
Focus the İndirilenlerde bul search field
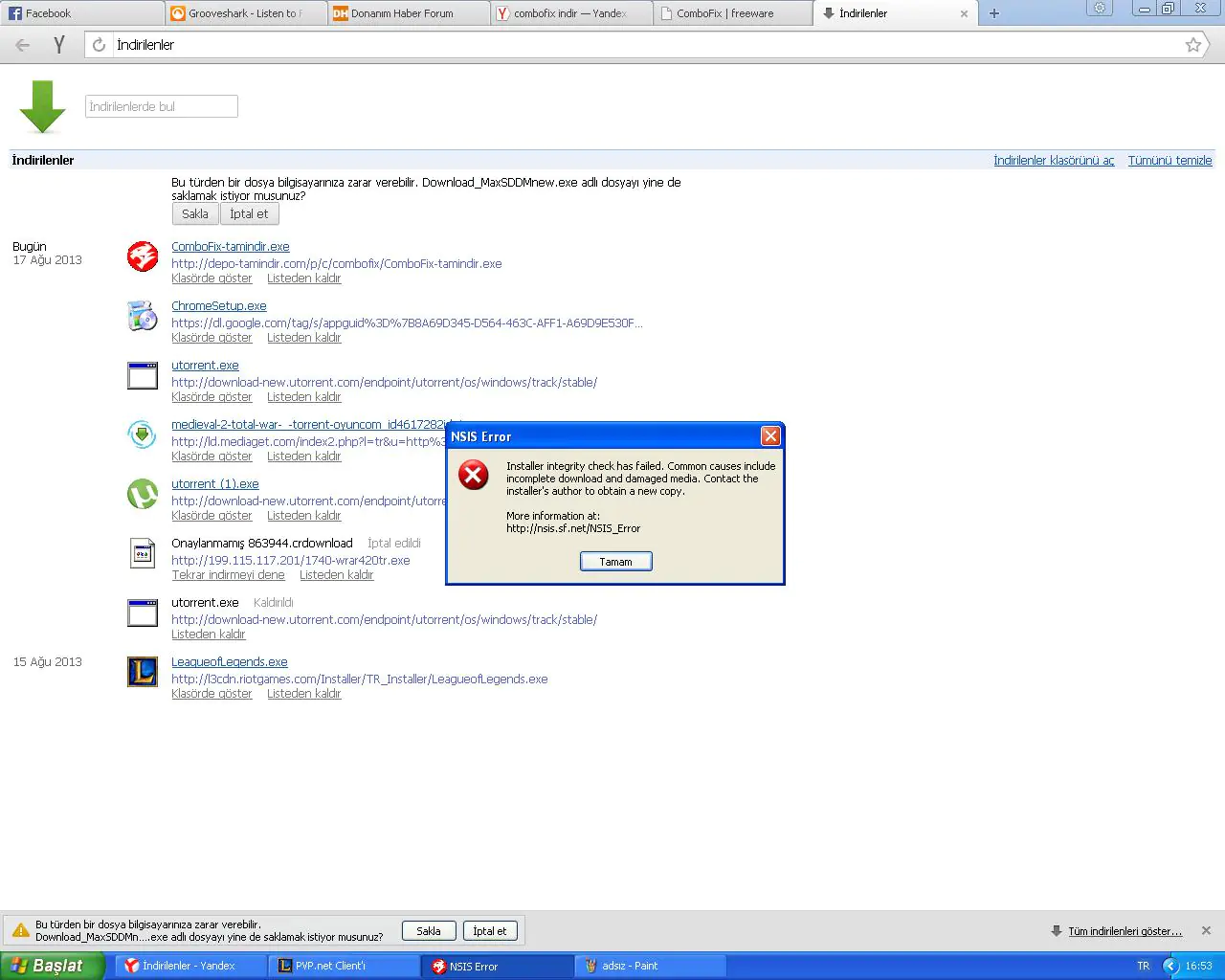(x=162, y=106)
